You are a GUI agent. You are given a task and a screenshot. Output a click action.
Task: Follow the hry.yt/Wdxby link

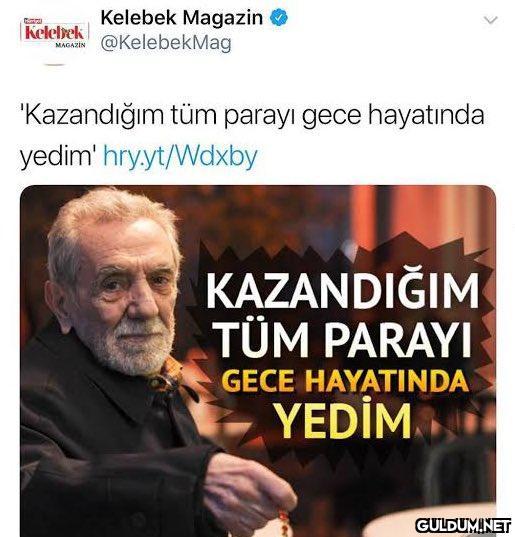[x=180, y=156]
